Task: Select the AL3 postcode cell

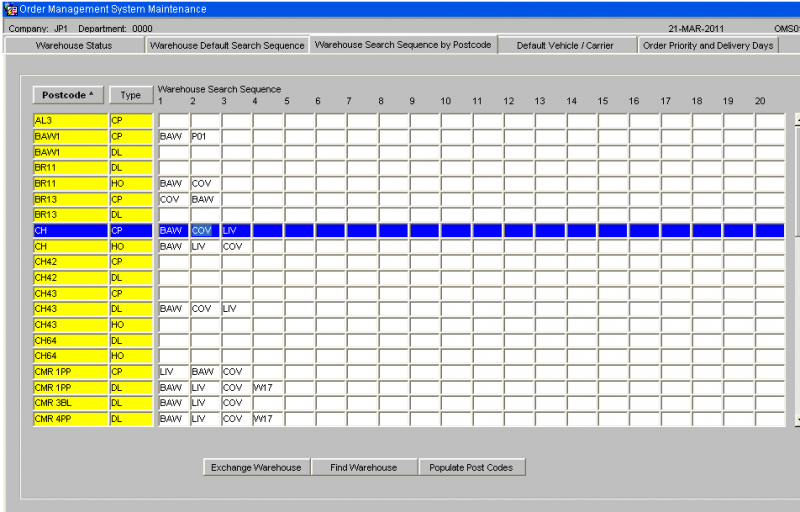Action: 70,121
